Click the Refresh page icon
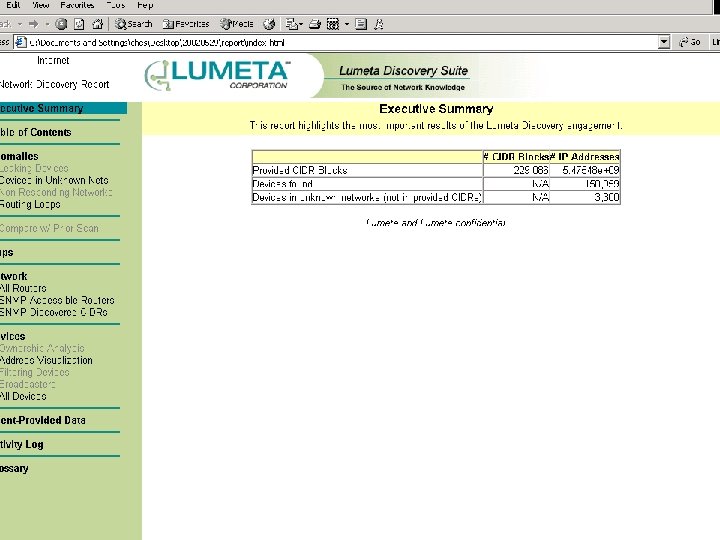Image resolution: width=720 pixels, height=540 pixels. (79, 24)
